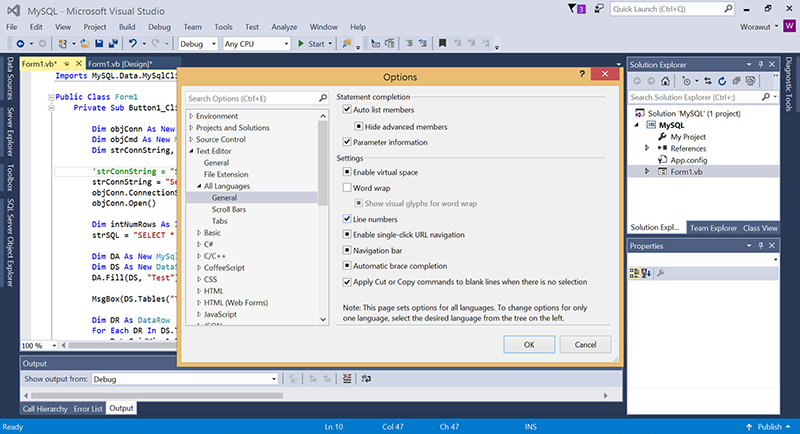Screen dimensions: 800x434
Task: Uncheck the Auto list members checkbox
Action: 347,109
